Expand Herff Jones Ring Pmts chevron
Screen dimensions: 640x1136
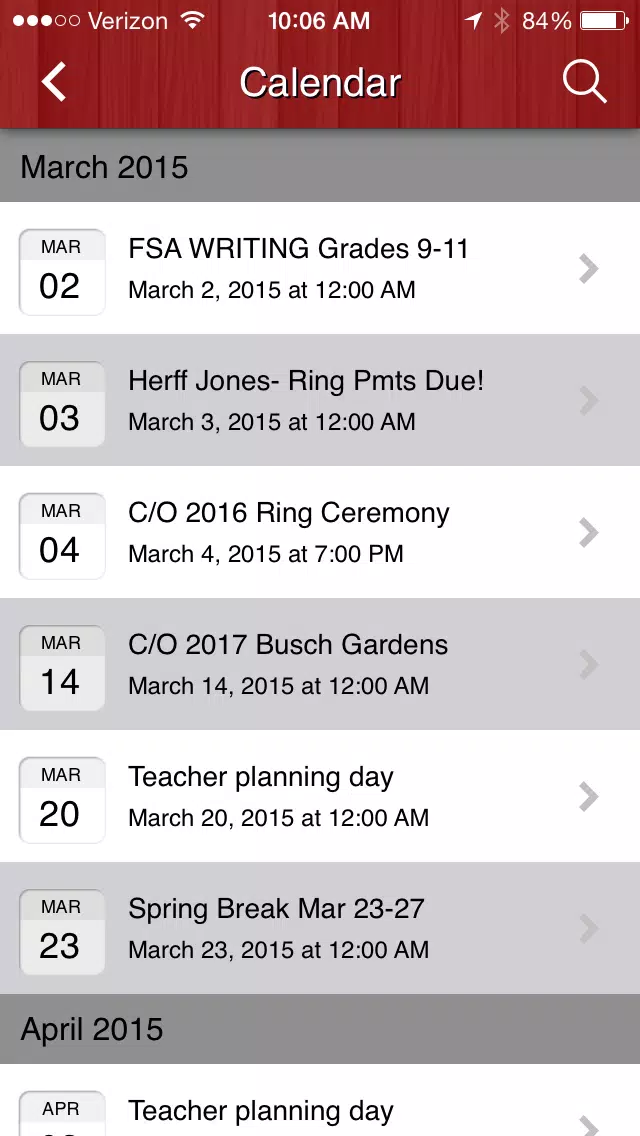coord(589,401)
